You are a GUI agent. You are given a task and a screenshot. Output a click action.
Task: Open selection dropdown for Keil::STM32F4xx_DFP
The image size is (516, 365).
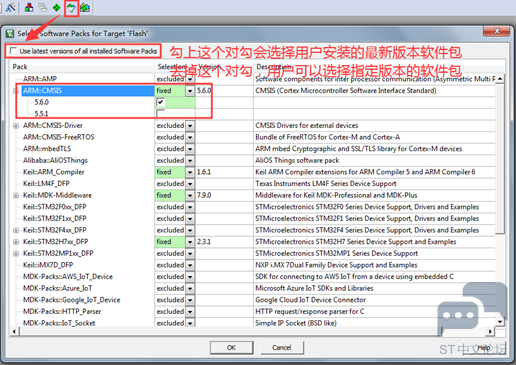click(190, 230)
